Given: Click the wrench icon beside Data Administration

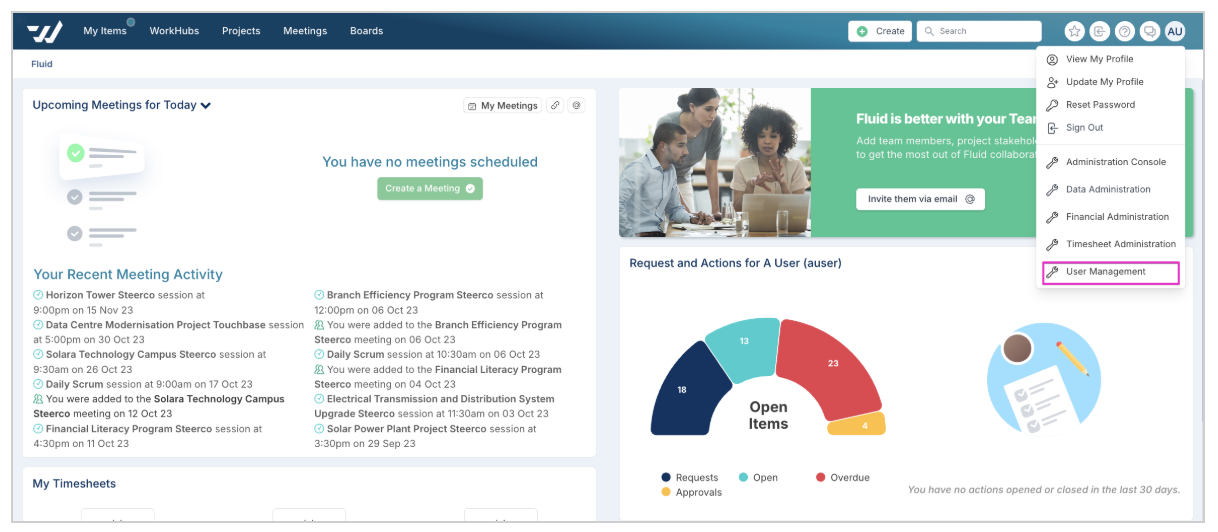Looking at the screenshot, I should click(1052, 189).
